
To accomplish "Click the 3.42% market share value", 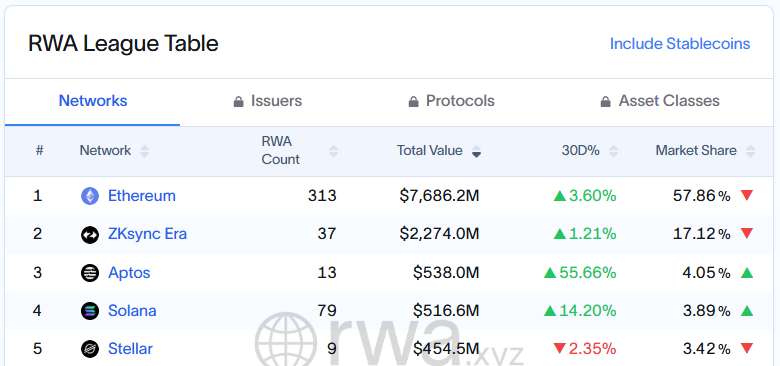I will [x=706, y=349].
